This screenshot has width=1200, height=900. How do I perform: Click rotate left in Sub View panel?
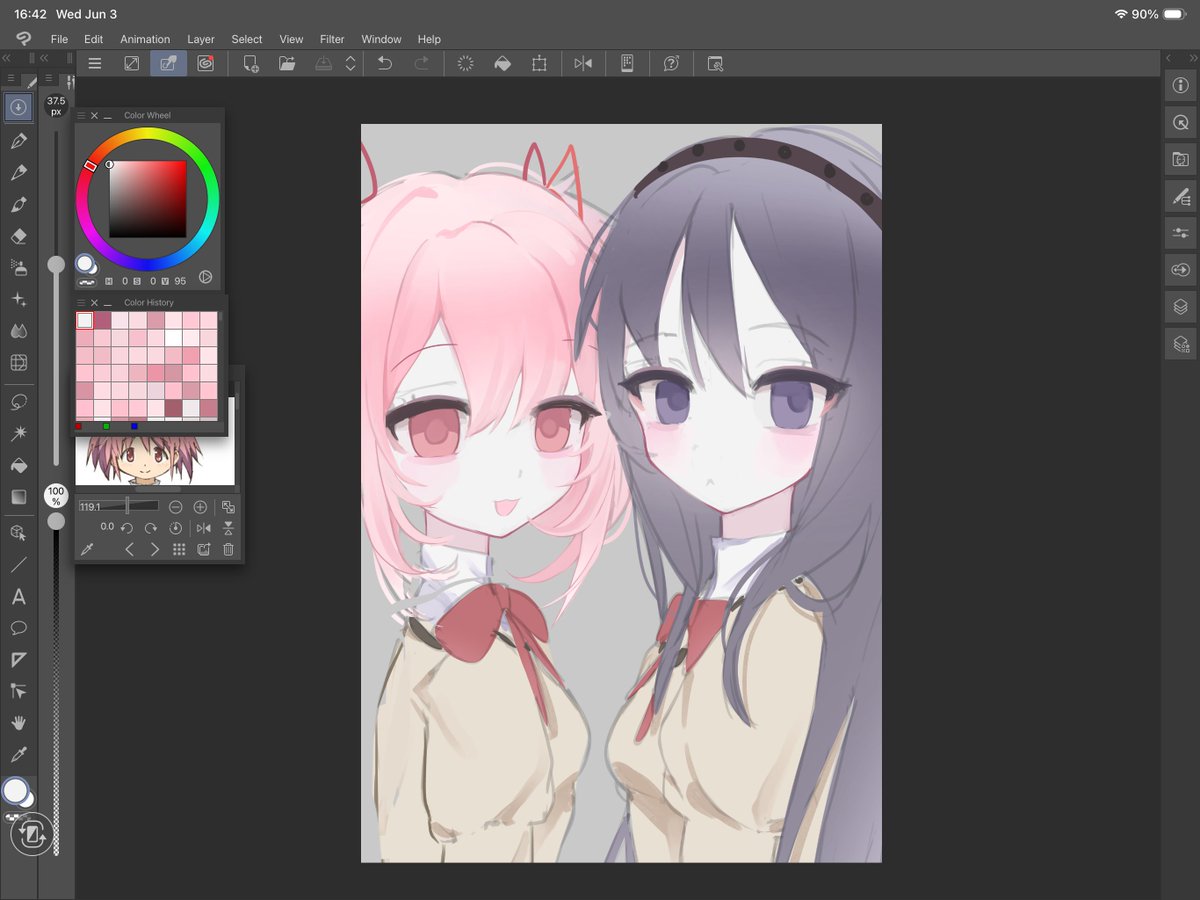[127, 528]
